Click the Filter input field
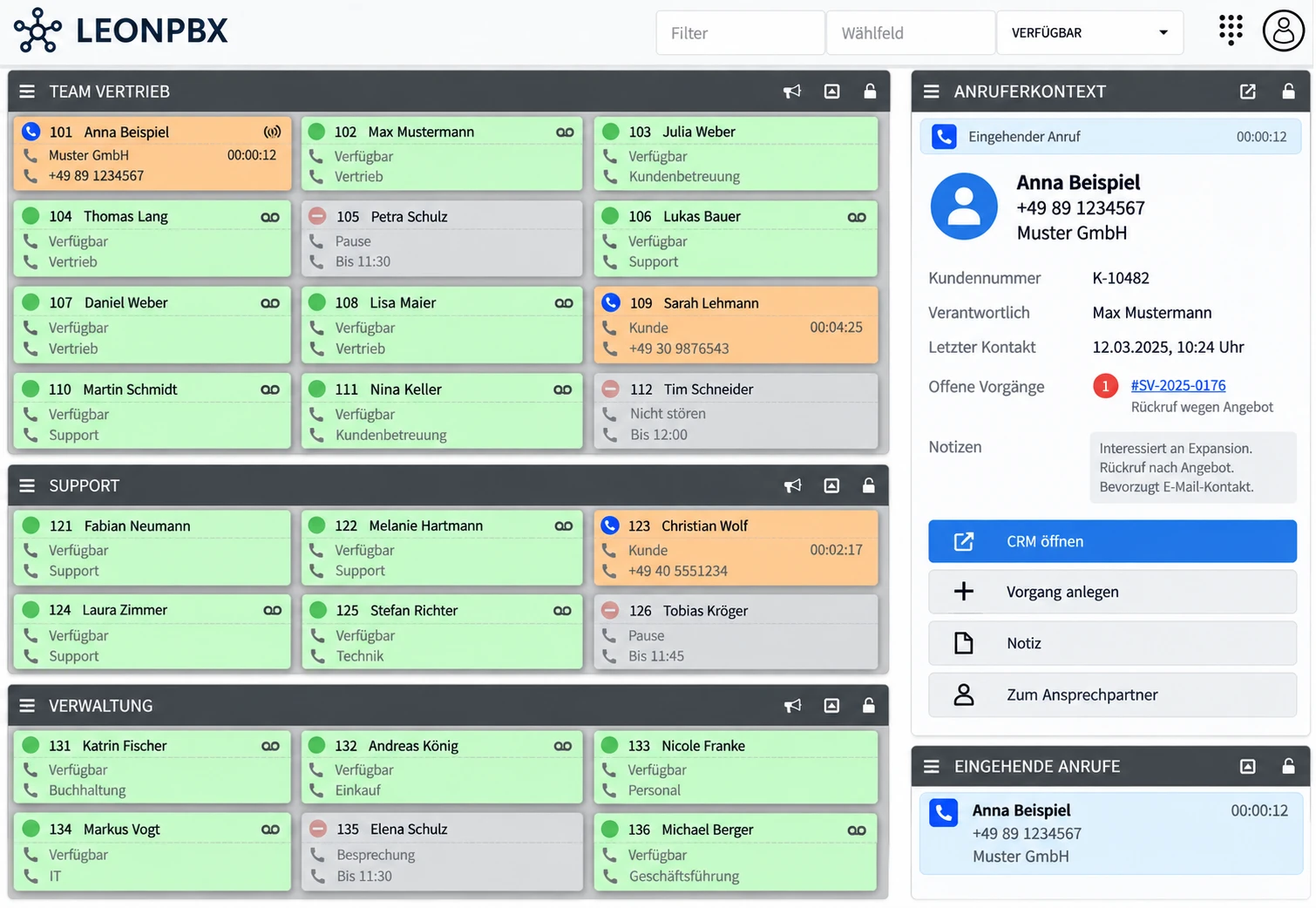The width and height of the screenshot is (1316, 908). pyautogui.click(x=740, y=33)
